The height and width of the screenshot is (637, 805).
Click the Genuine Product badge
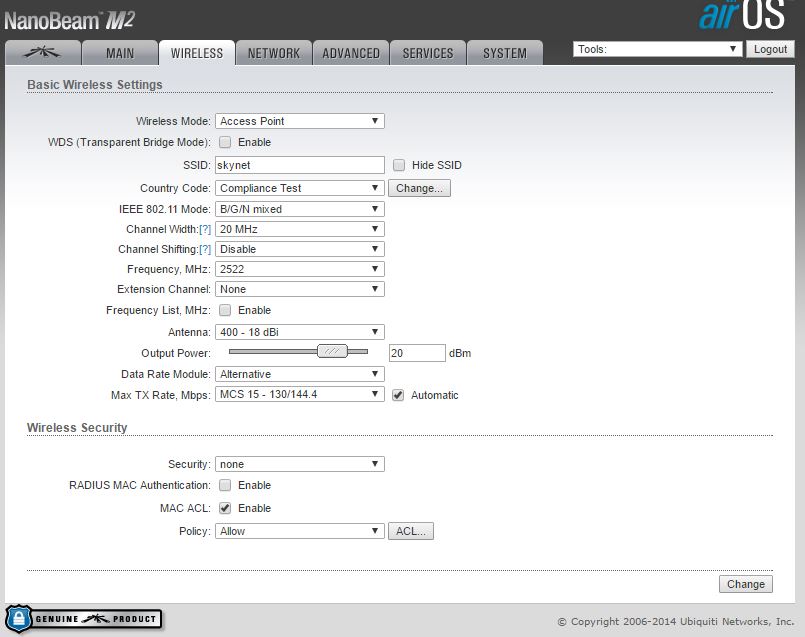tap(84, 619)
